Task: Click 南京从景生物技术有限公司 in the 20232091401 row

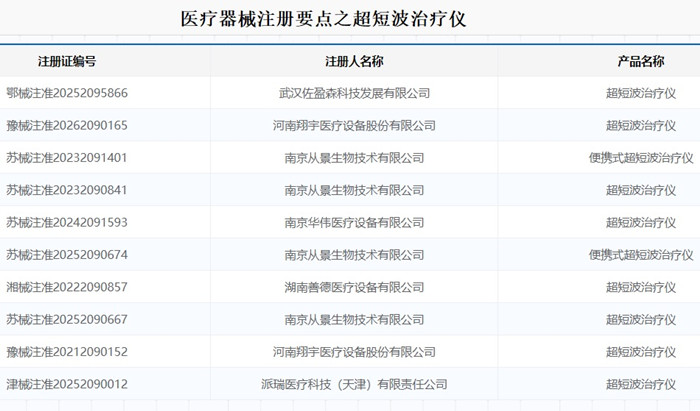Action: point(354,158)
